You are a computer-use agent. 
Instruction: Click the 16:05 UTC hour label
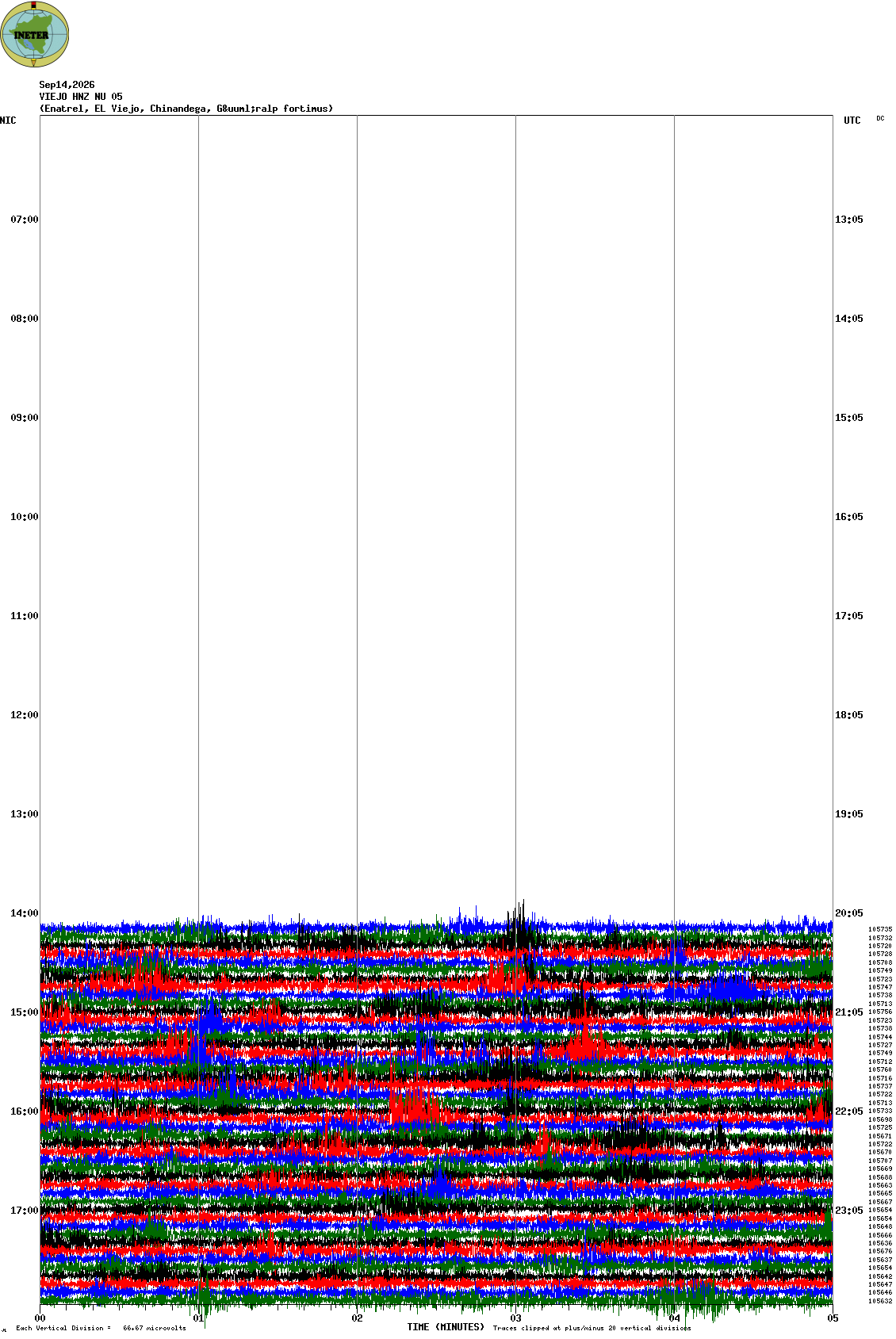[x=849, y=517]
